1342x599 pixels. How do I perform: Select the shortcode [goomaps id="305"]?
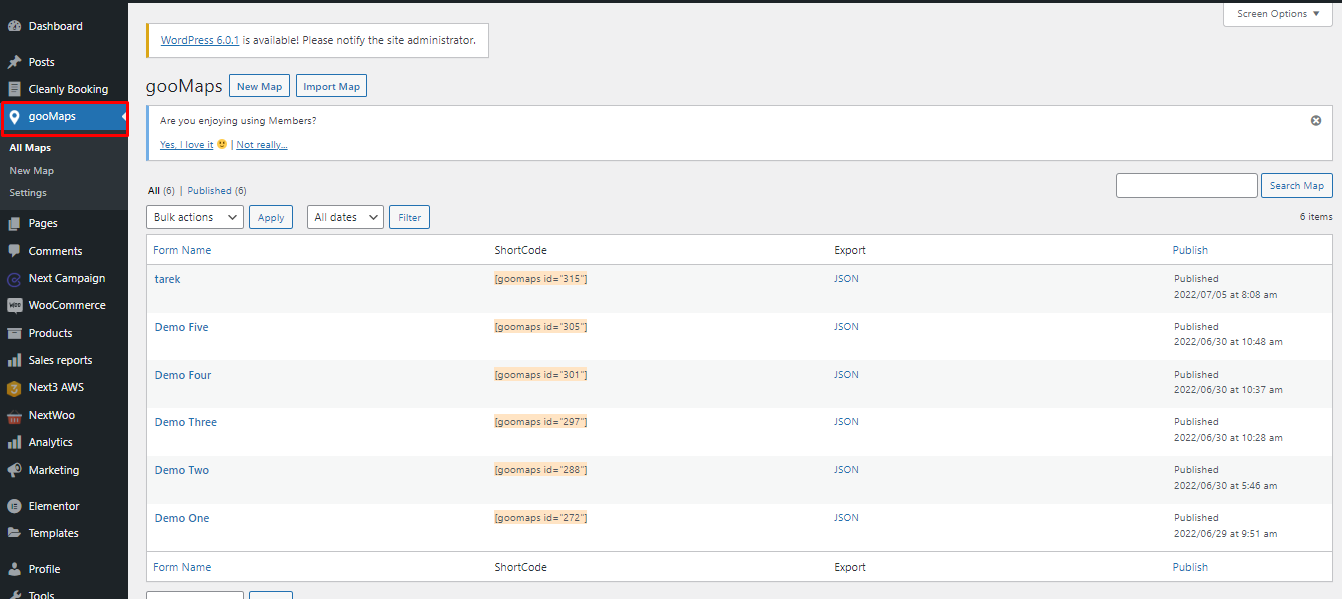click(x=541, y=327)
